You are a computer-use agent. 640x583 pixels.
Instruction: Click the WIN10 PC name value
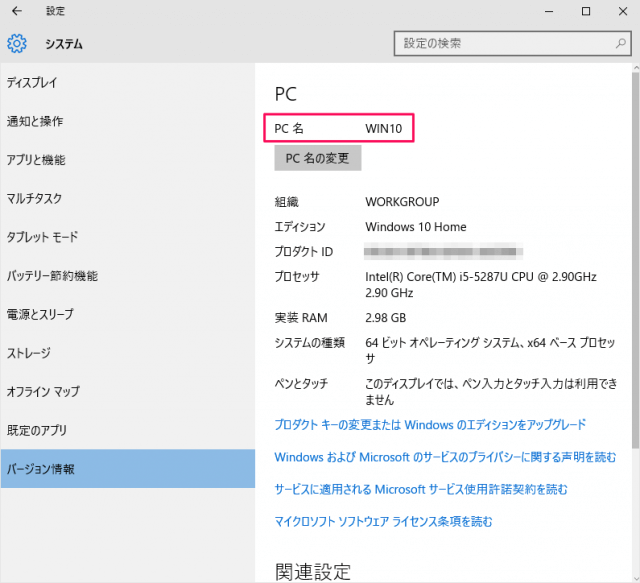click(x=384, y=129)
